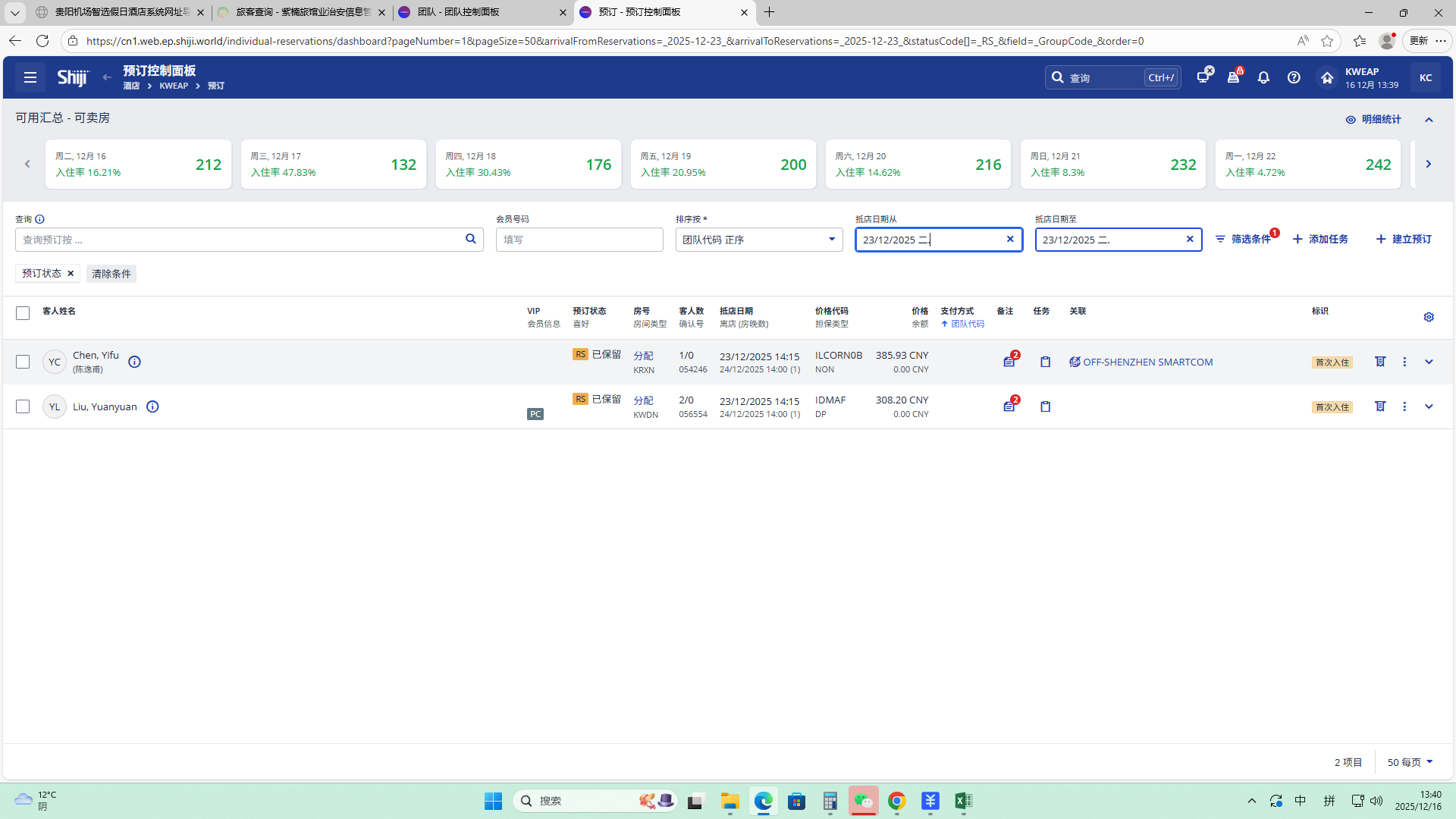1456x819 pixels.
Task: Open the hamburger navigation menu
Action: coord(30,77)
